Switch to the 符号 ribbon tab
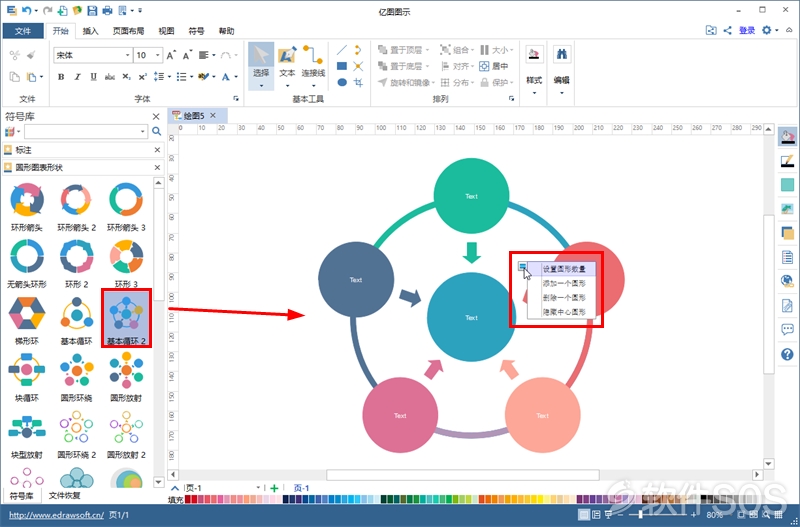 pyautogui.click(x=196, y=31)
